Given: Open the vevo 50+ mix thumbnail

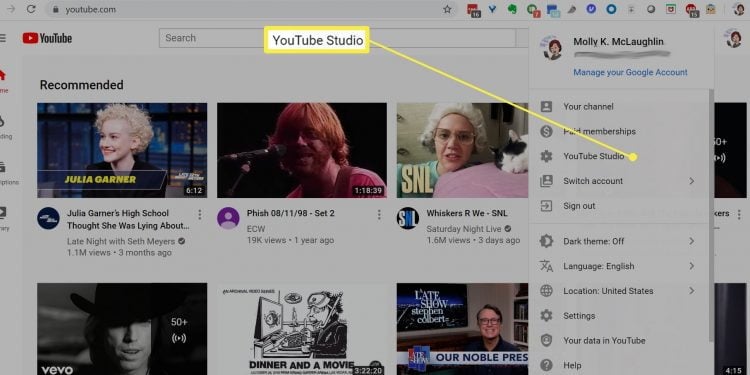Looking at the screenshot, I should click(x=122, y=329).
